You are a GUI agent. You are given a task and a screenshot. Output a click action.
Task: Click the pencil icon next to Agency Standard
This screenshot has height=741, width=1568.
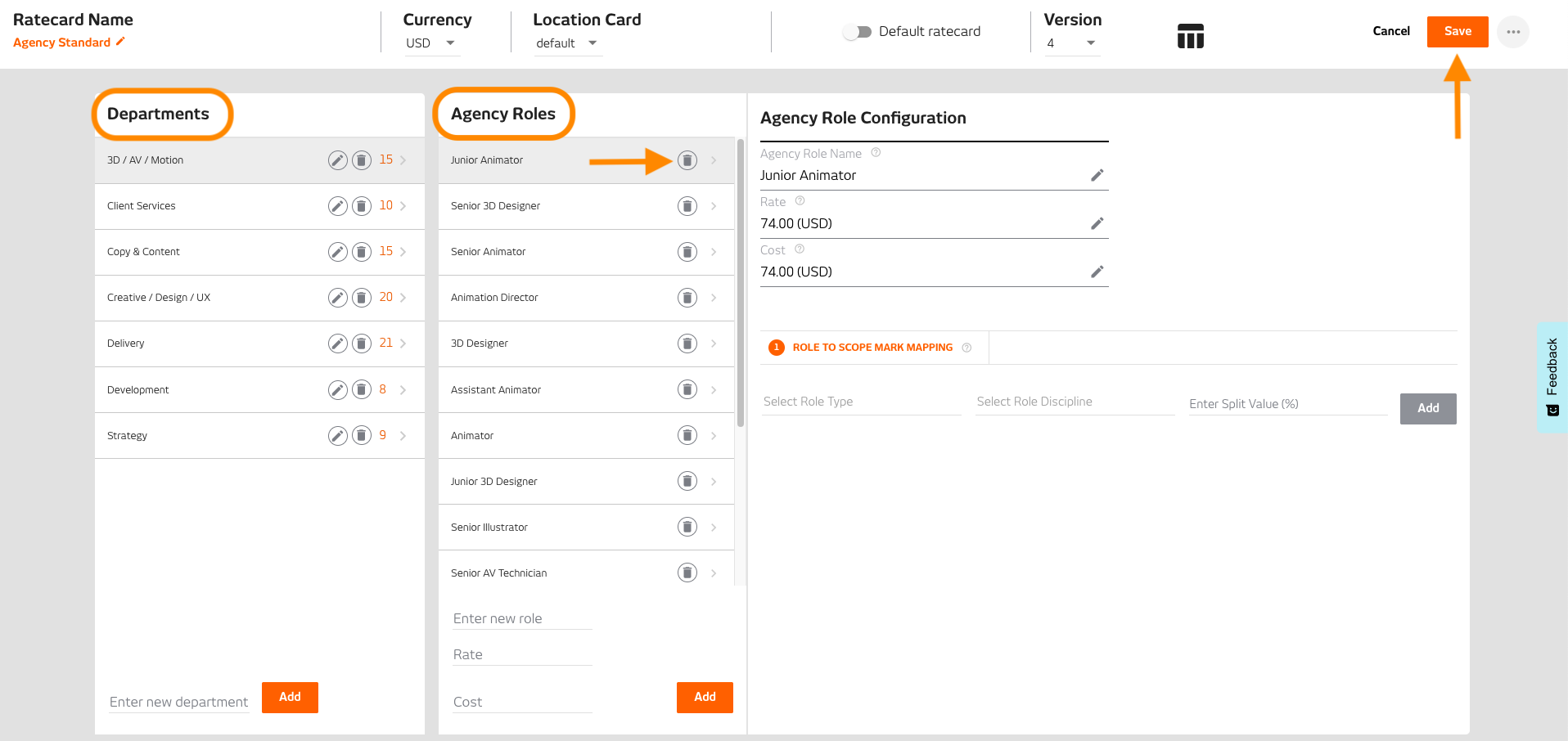coord(120,42)
